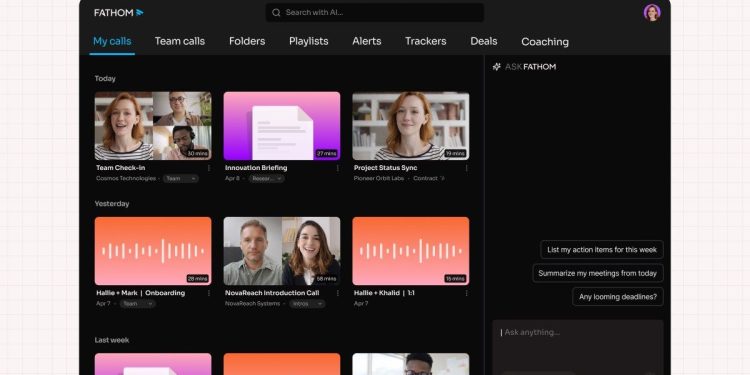Expand the Intros tag dropdown on NovaReach call

[x=307, y=304]
